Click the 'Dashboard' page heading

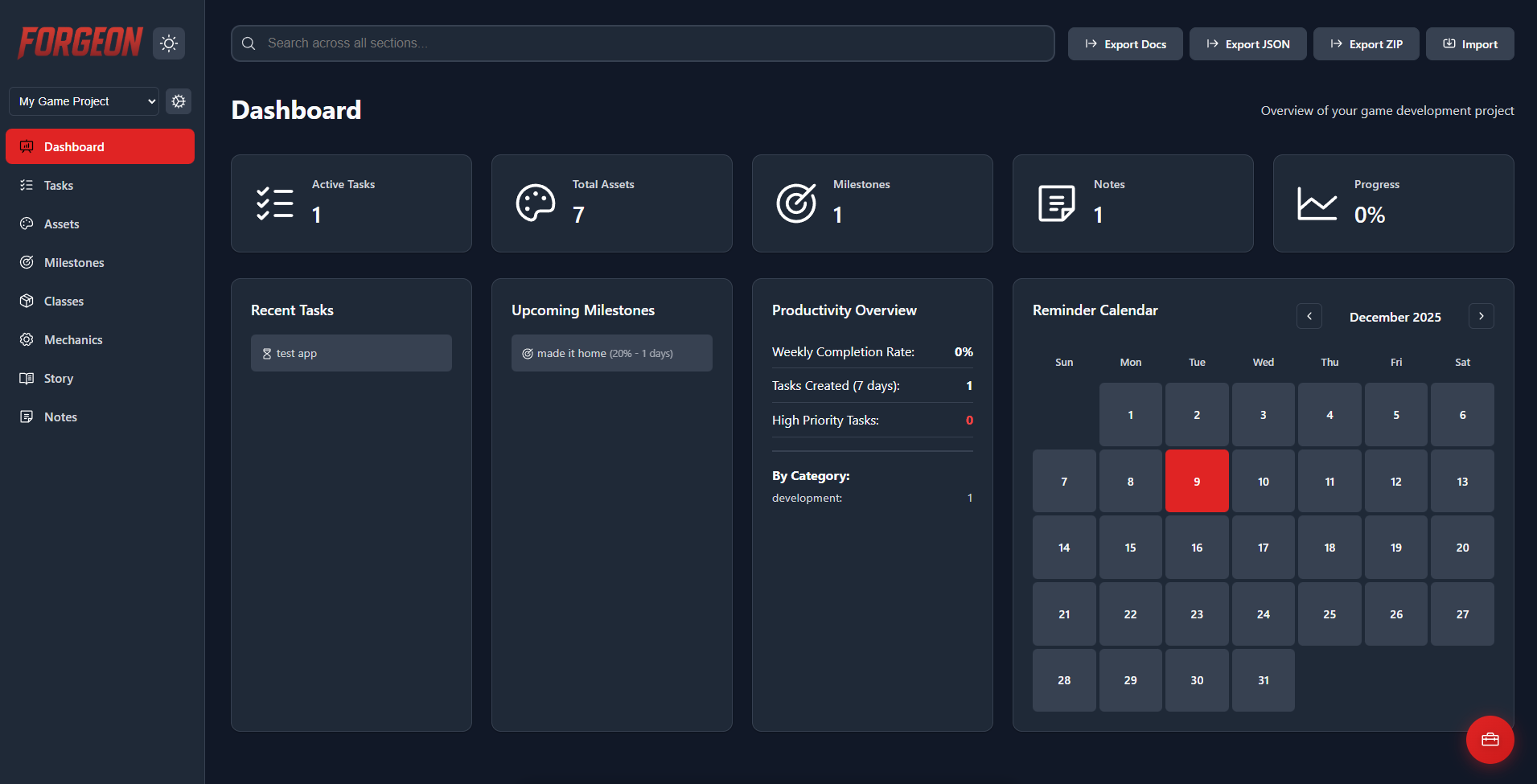(296, 110)
